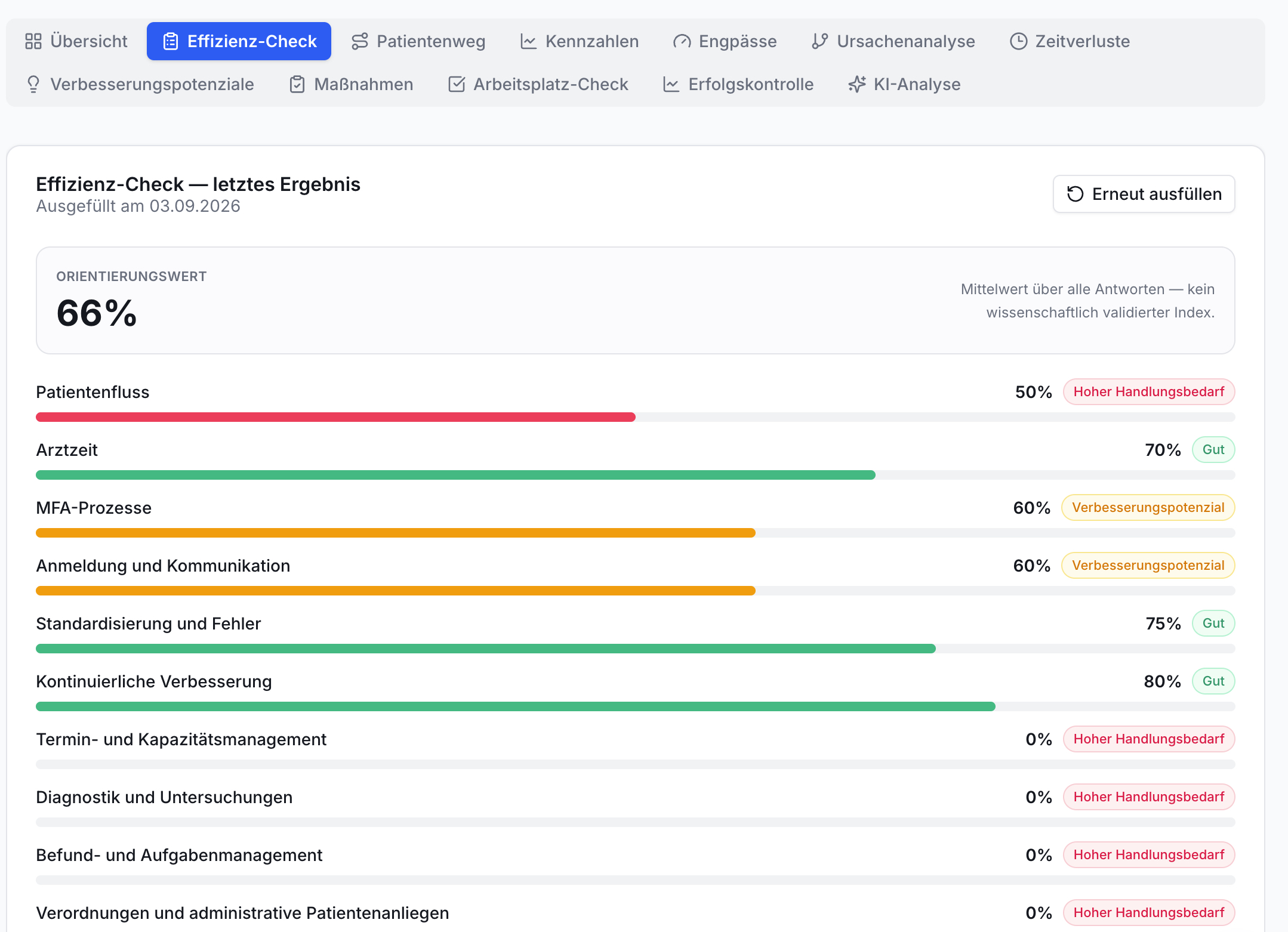
Task: Go to the KI-Analyse tab
Action: 905,84
